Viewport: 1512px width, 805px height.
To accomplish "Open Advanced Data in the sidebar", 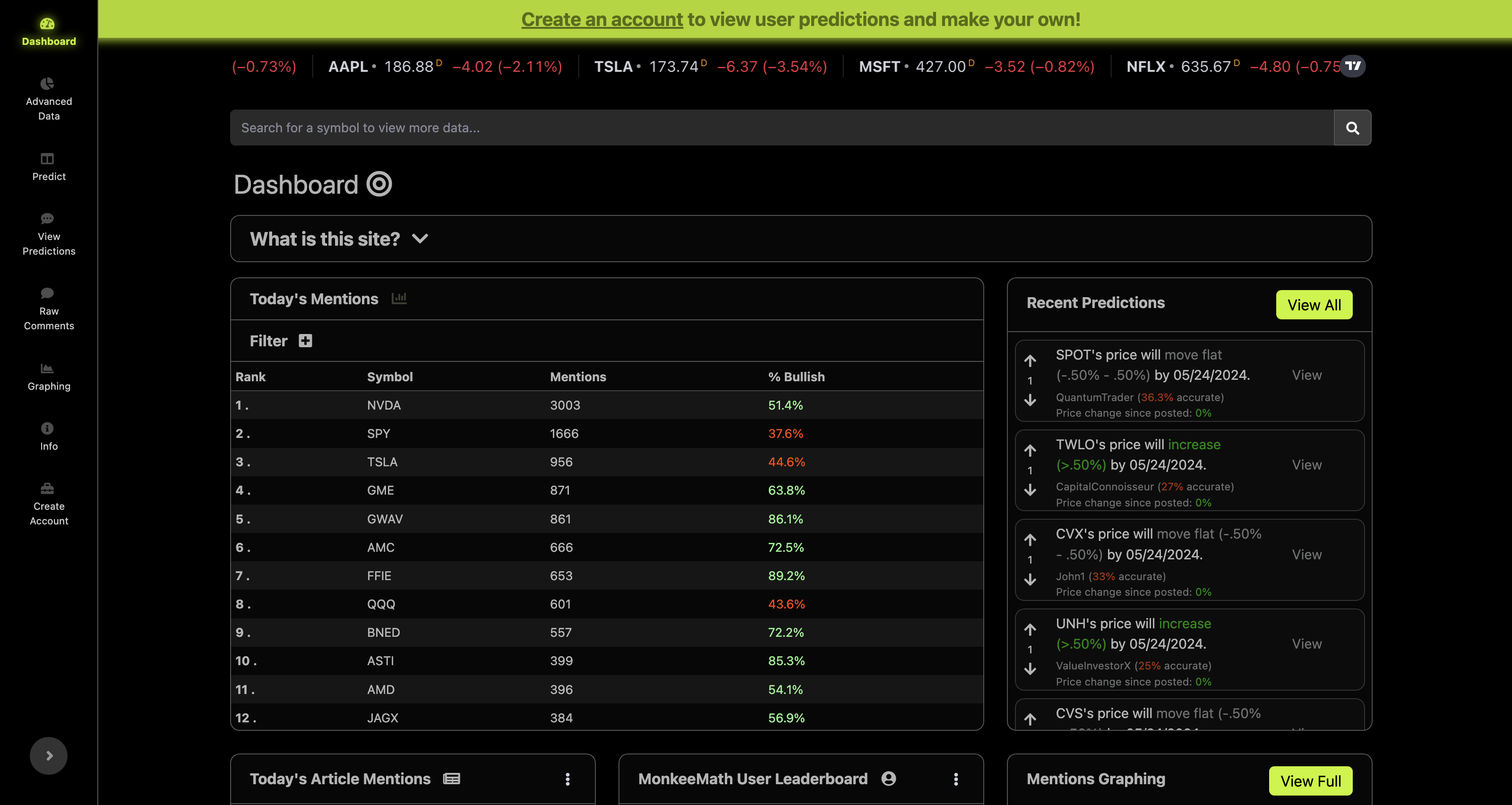I will (49, 99).
